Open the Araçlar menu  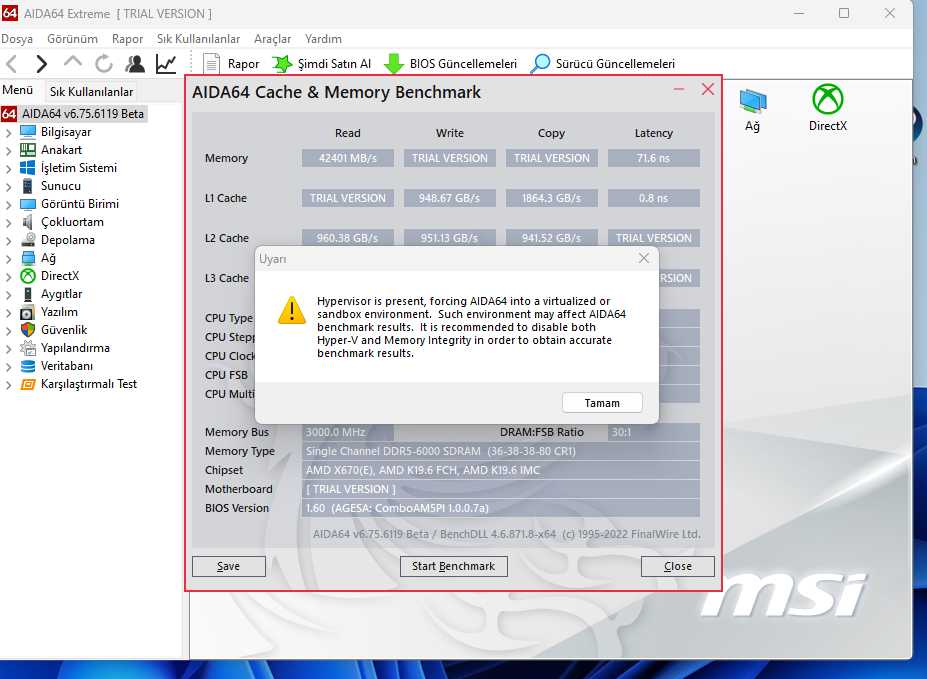pyautogui.click(x=273, y=39)
